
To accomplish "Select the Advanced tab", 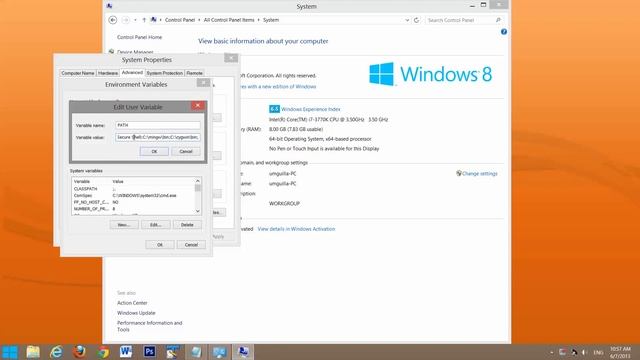I will pos(132,72).
